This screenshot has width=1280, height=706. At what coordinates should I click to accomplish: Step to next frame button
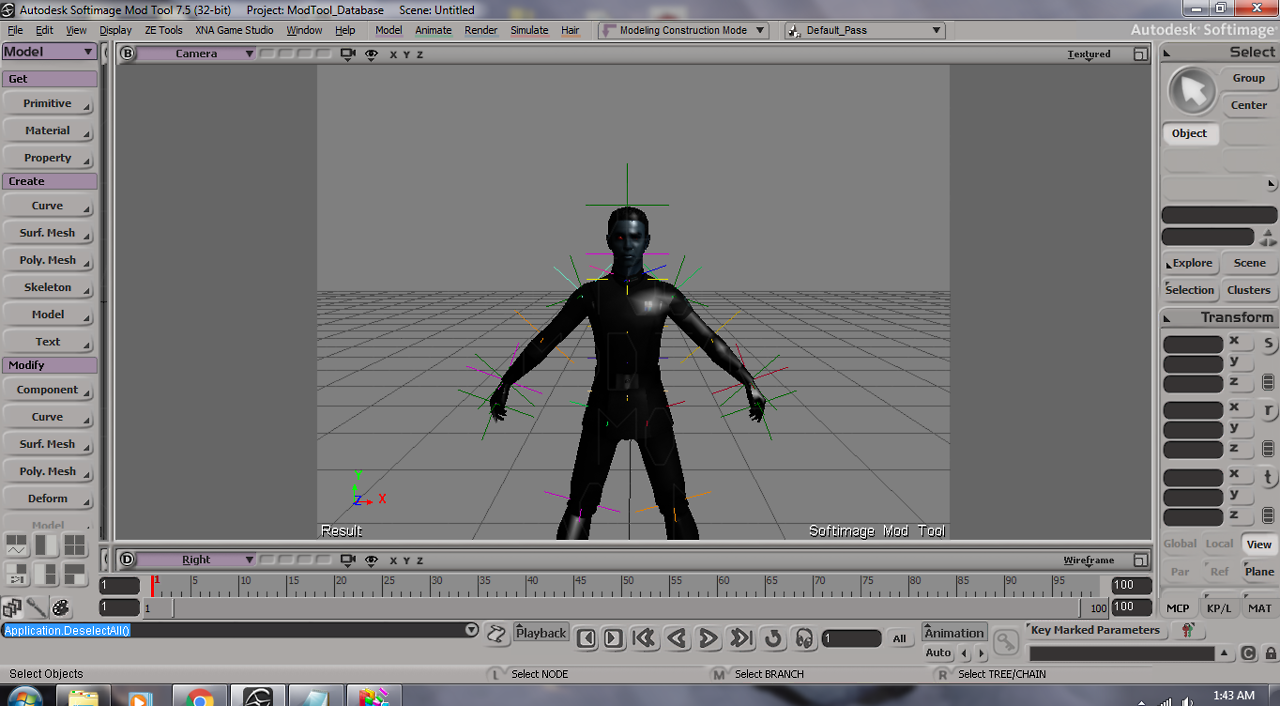click(x=614, y=638)
